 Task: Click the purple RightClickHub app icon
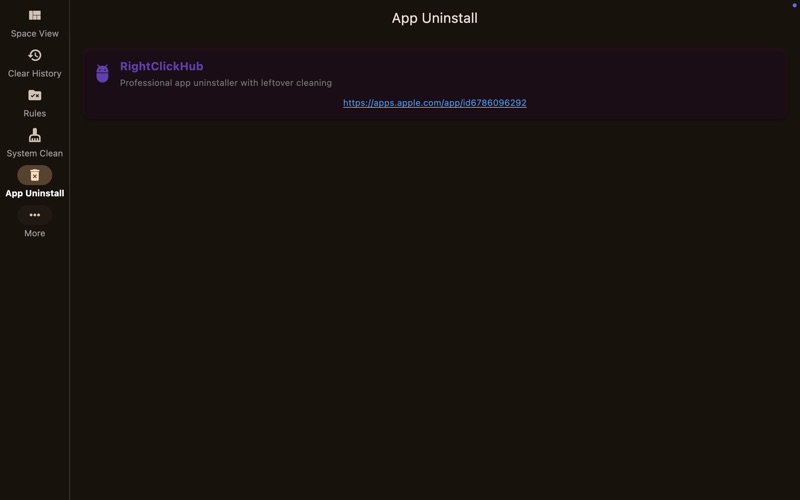point(103,73)
